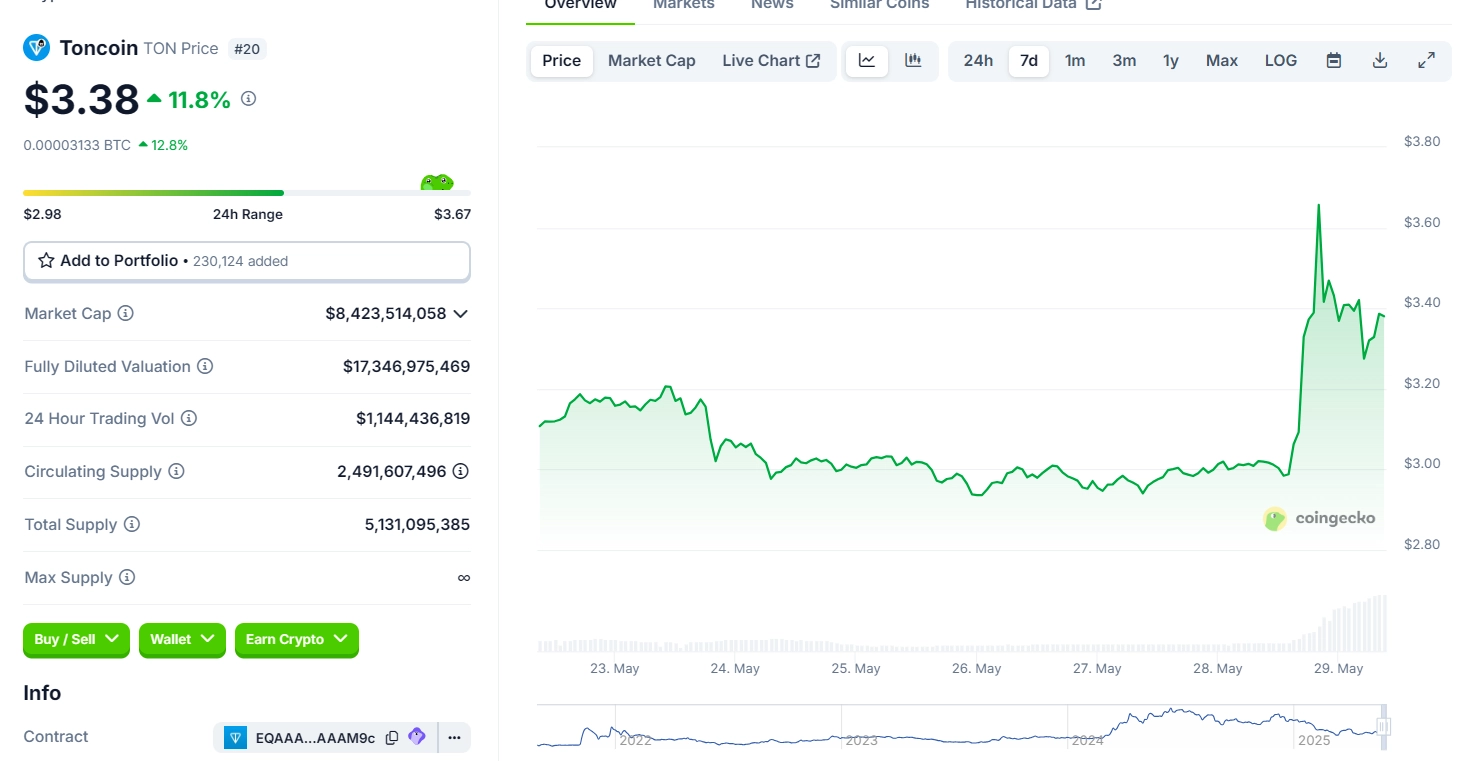Select 1y time range

pos(1171,61)
